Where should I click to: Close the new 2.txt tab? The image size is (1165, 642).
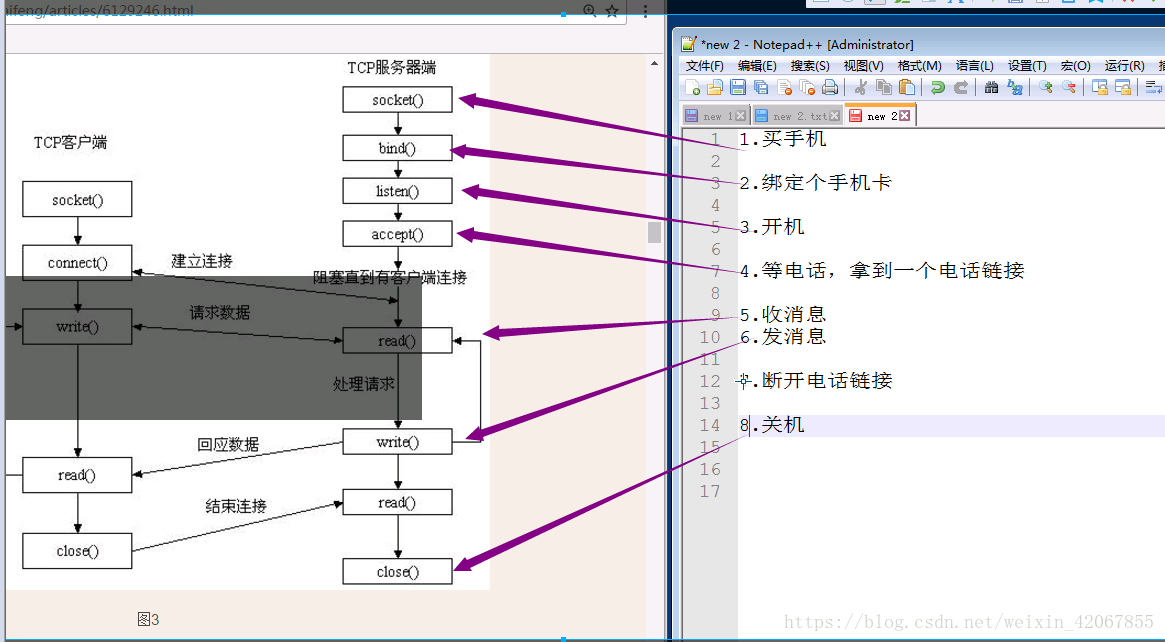point(834,116)
